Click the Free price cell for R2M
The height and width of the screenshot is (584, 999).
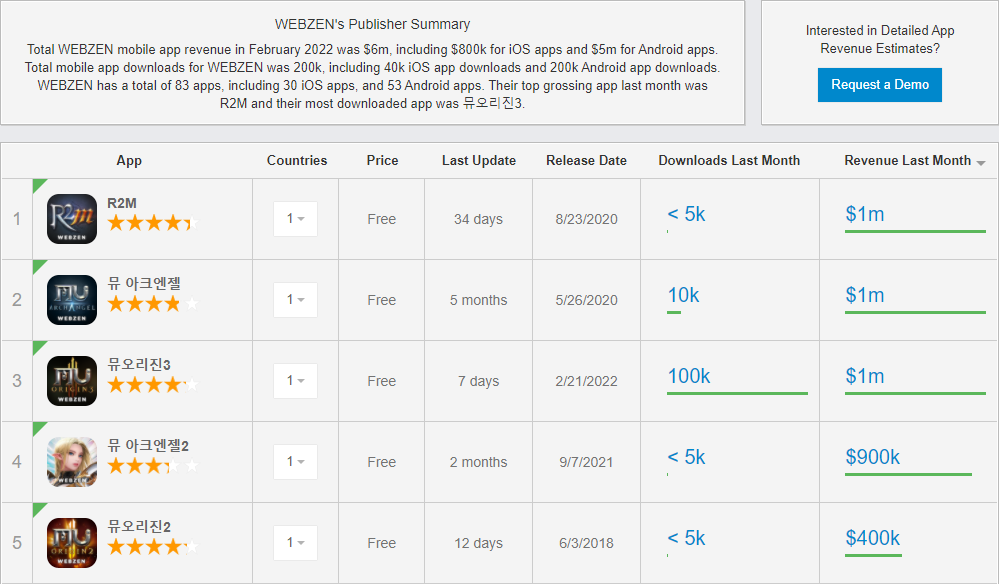click(382, 219)
